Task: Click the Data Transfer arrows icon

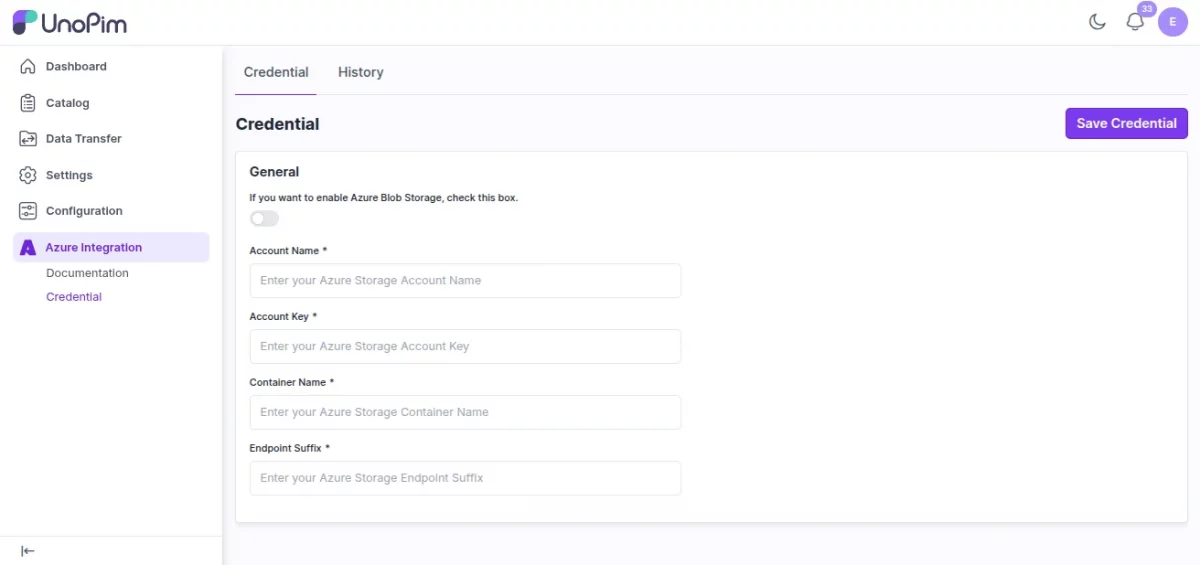Action: [x=28, y=139]
